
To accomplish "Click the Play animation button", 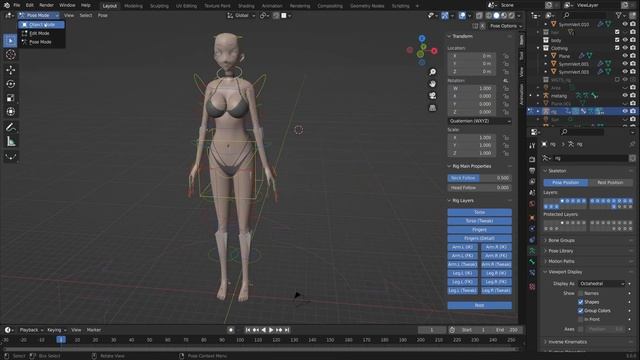I will (271, 330).
